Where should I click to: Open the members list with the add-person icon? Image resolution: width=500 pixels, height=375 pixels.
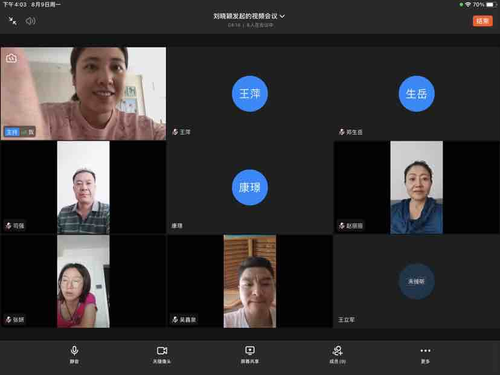click(337, 355)
